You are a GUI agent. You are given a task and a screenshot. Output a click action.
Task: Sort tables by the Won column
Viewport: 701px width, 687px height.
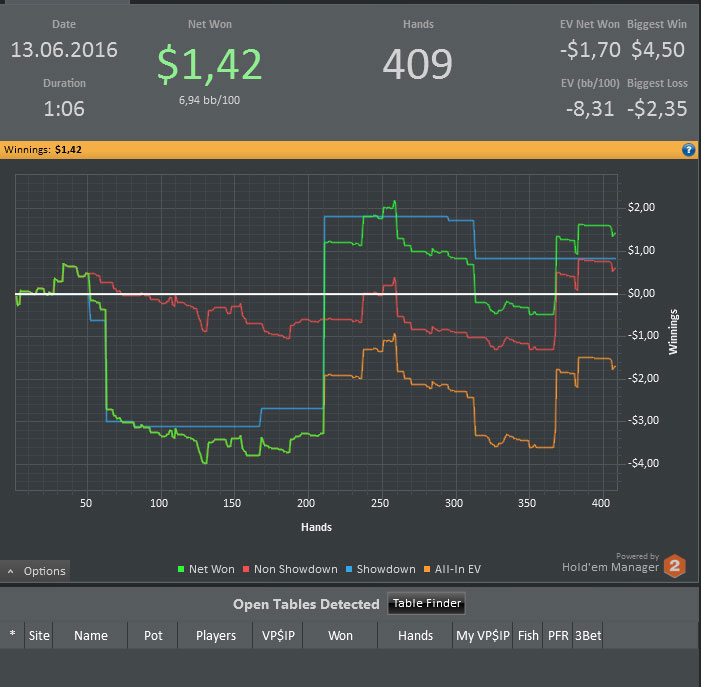point(340,635)
